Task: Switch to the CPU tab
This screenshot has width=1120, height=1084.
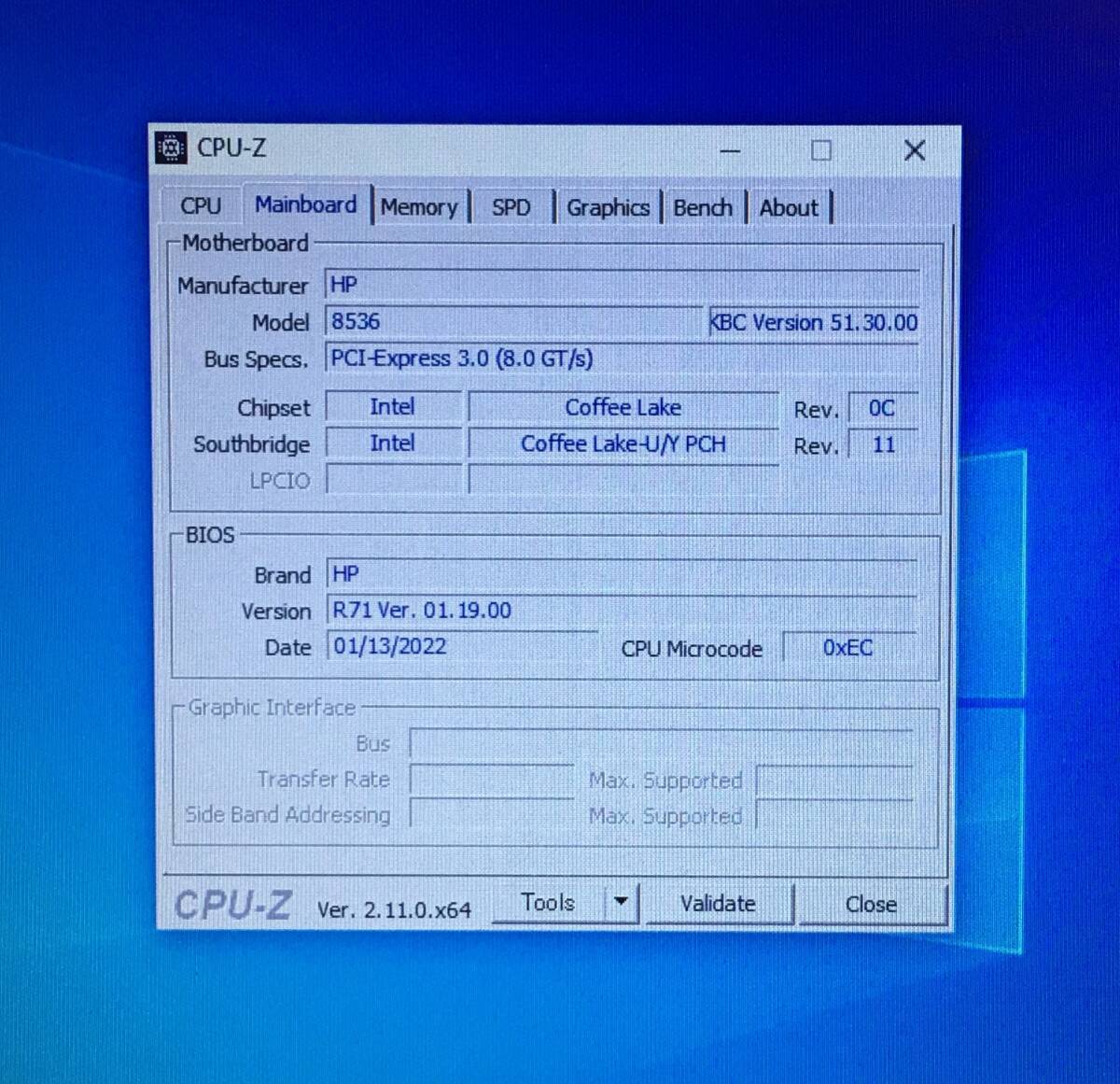Action: point(201,205)
